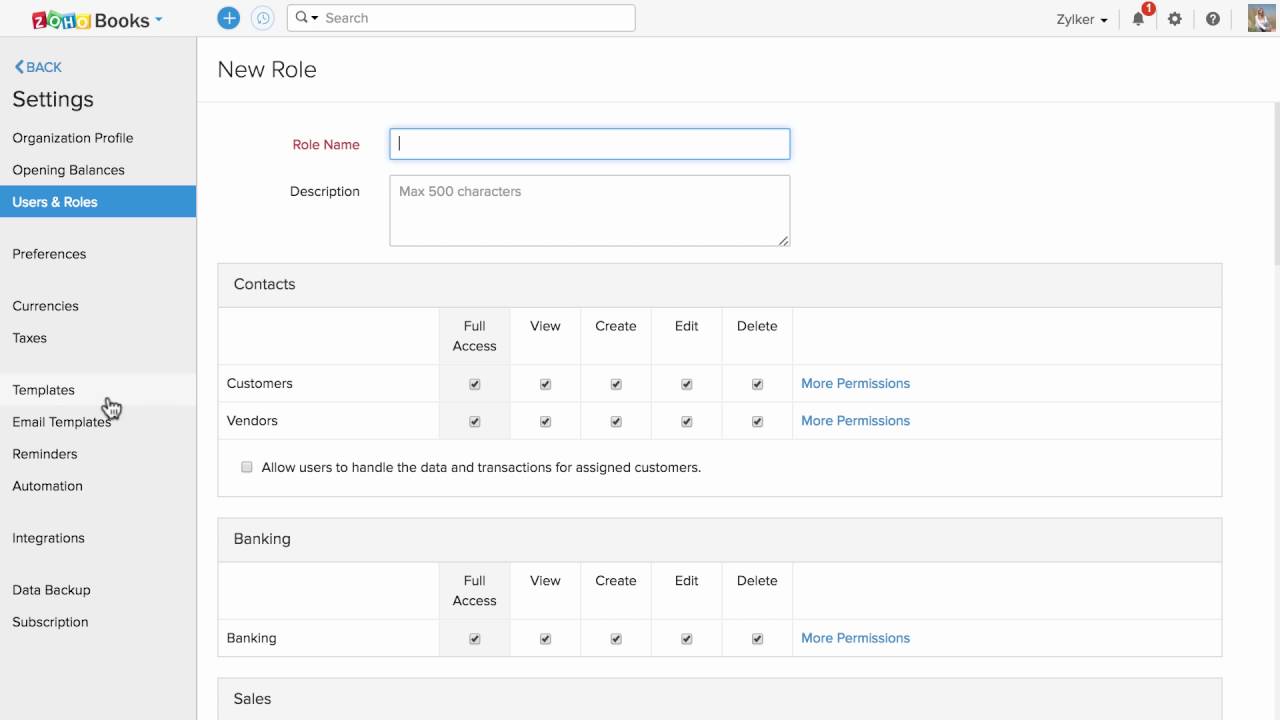The height and width of the screenshot is (720, 1280).
Task: Open the Zoho Books app switcher arrow
Action: point(159,20)
